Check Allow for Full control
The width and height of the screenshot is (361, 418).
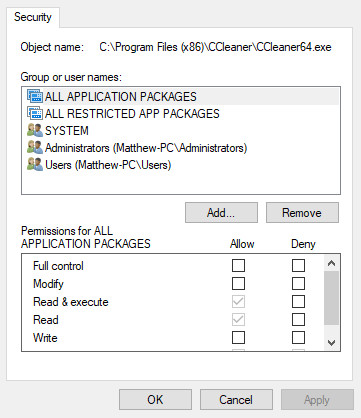[238, 266]
